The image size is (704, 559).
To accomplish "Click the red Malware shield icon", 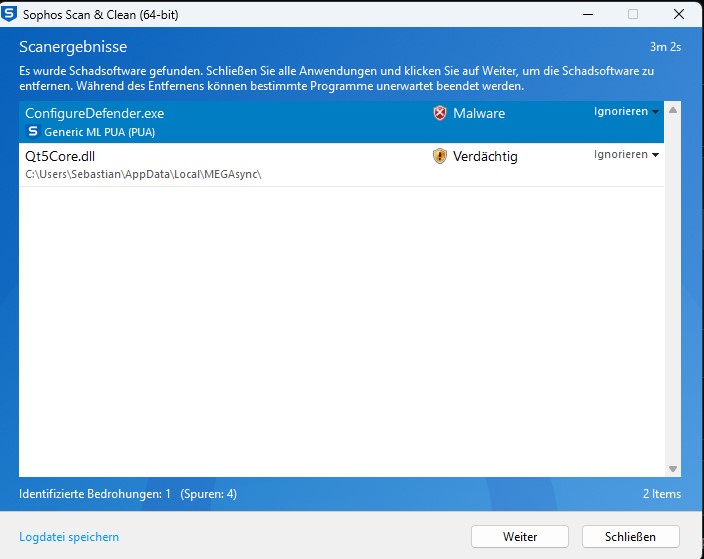I will click(x=440, y=113).
